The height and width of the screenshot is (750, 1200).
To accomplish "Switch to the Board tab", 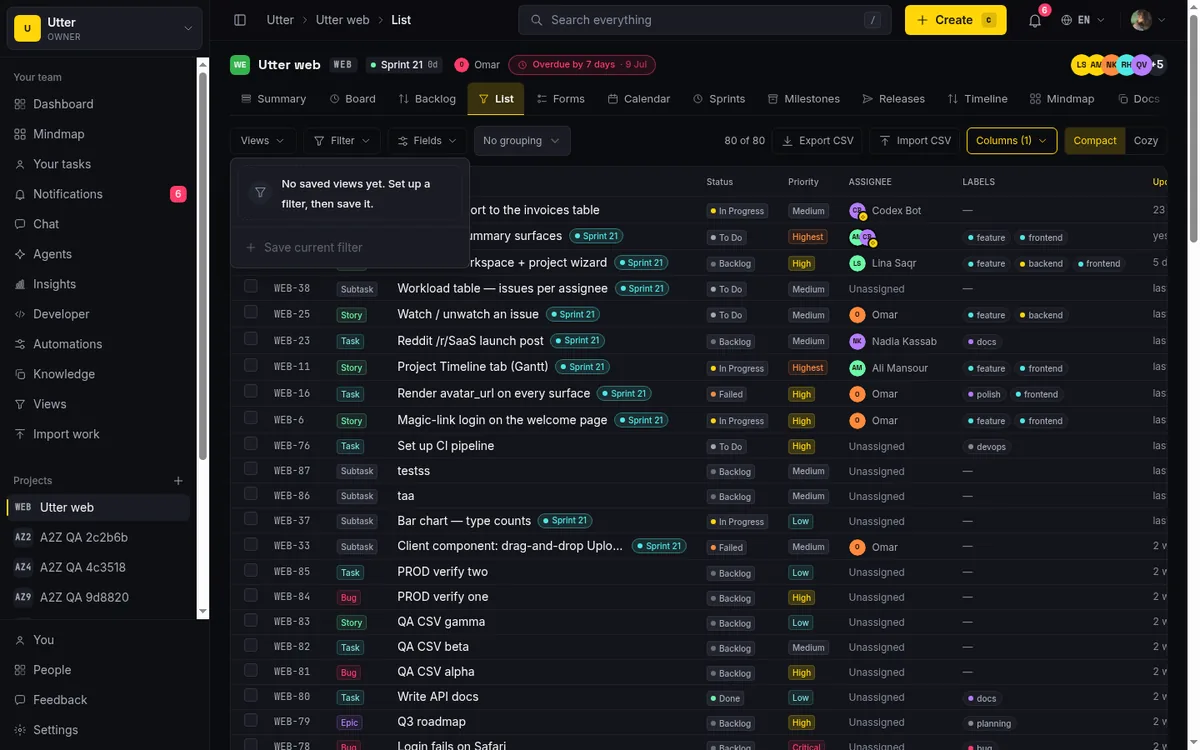I will 352,99.
